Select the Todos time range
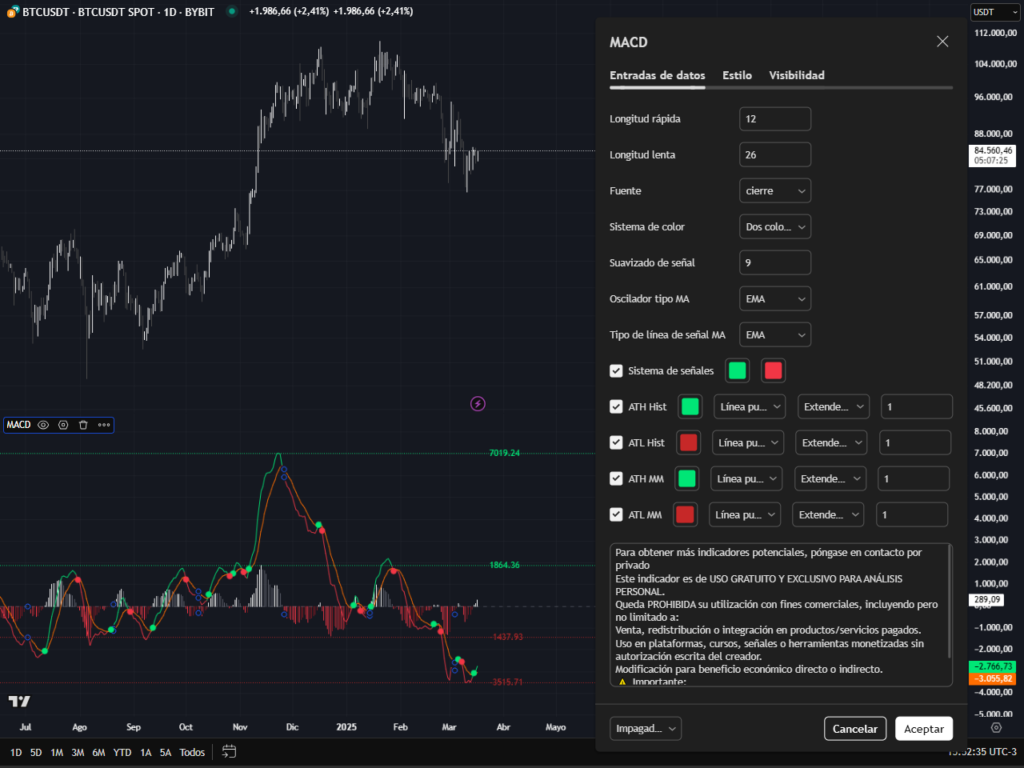This screenshot has width=1024, height=768. point(192,752)
